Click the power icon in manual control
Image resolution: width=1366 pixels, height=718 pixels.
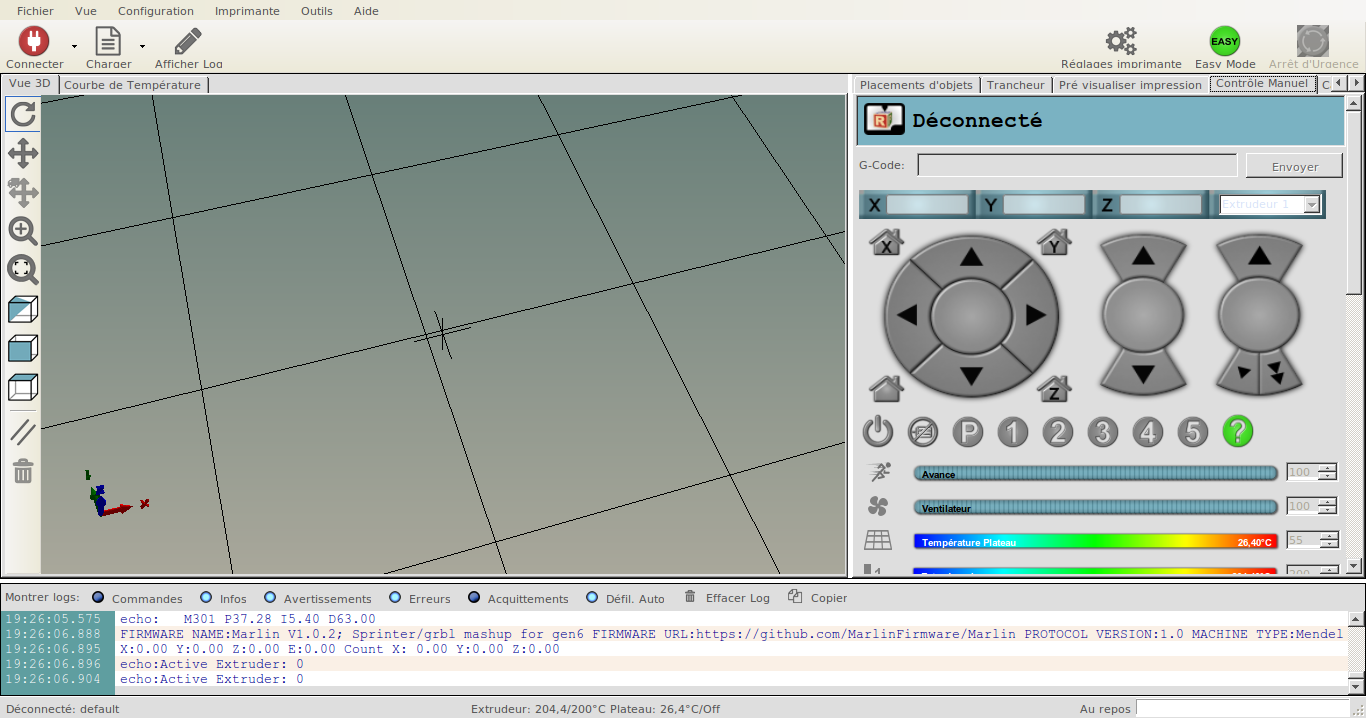877,431
